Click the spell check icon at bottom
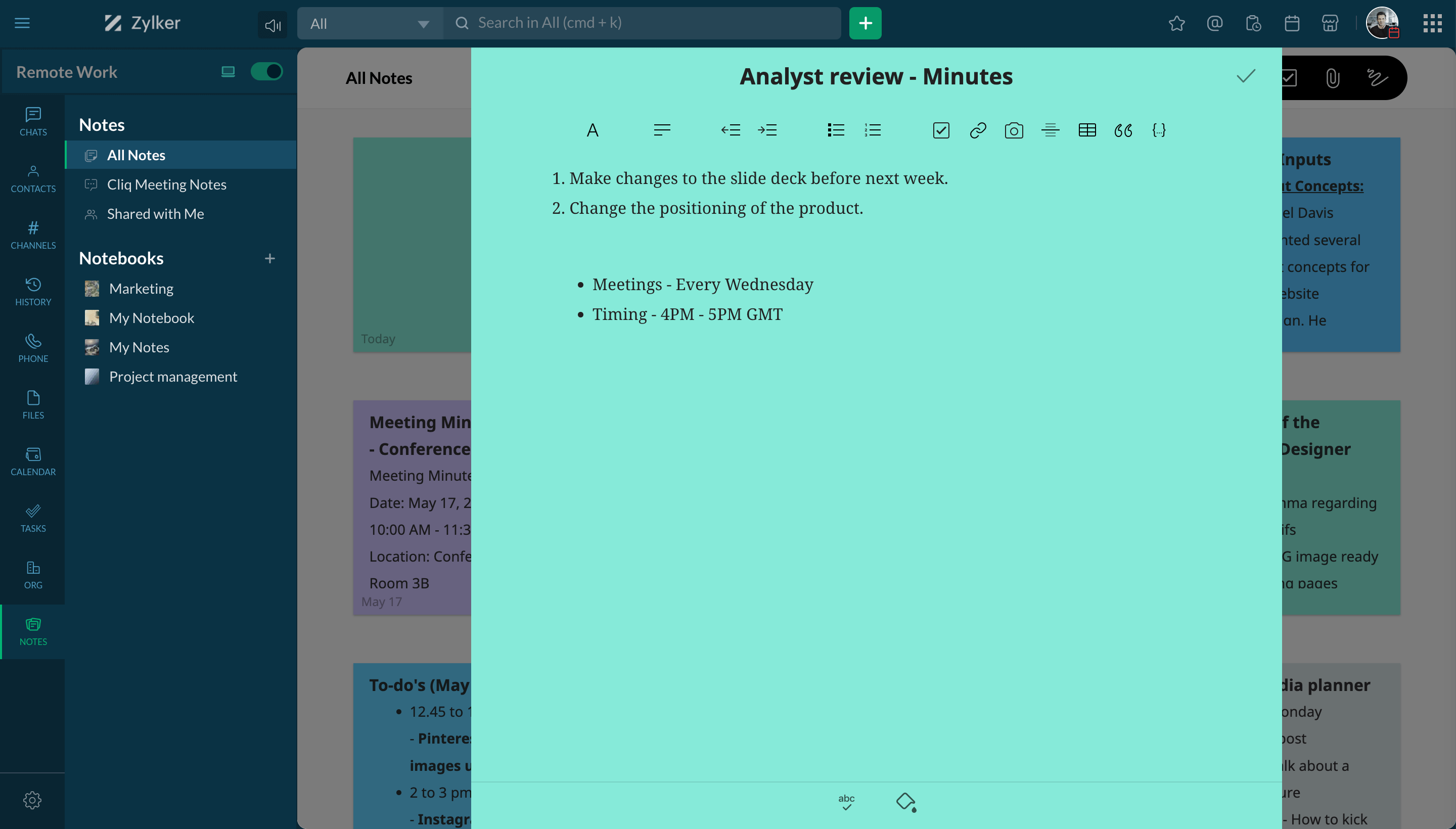 click(x=847, y=801)
